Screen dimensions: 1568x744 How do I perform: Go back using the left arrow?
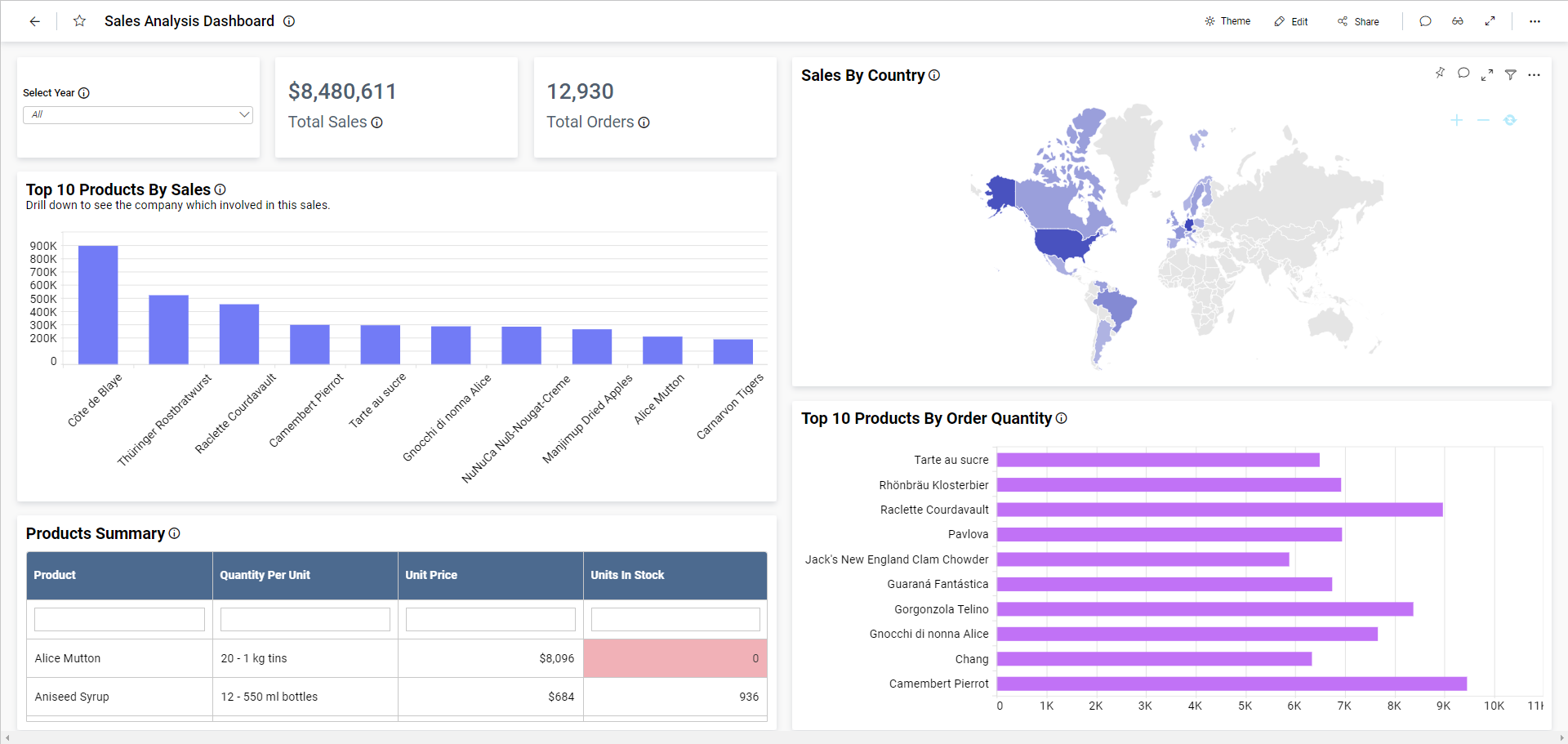(34, 21)
